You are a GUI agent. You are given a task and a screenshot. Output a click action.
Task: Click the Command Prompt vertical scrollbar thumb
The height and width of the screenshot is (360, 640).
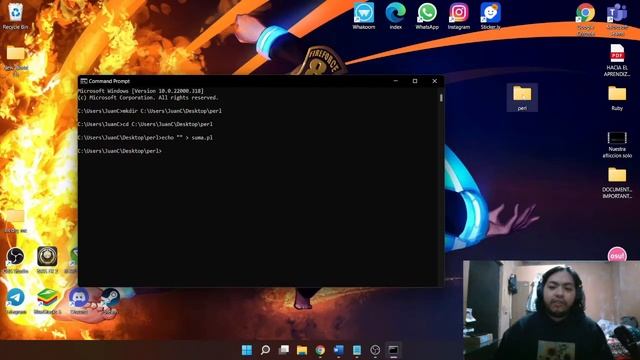[441, 98]
